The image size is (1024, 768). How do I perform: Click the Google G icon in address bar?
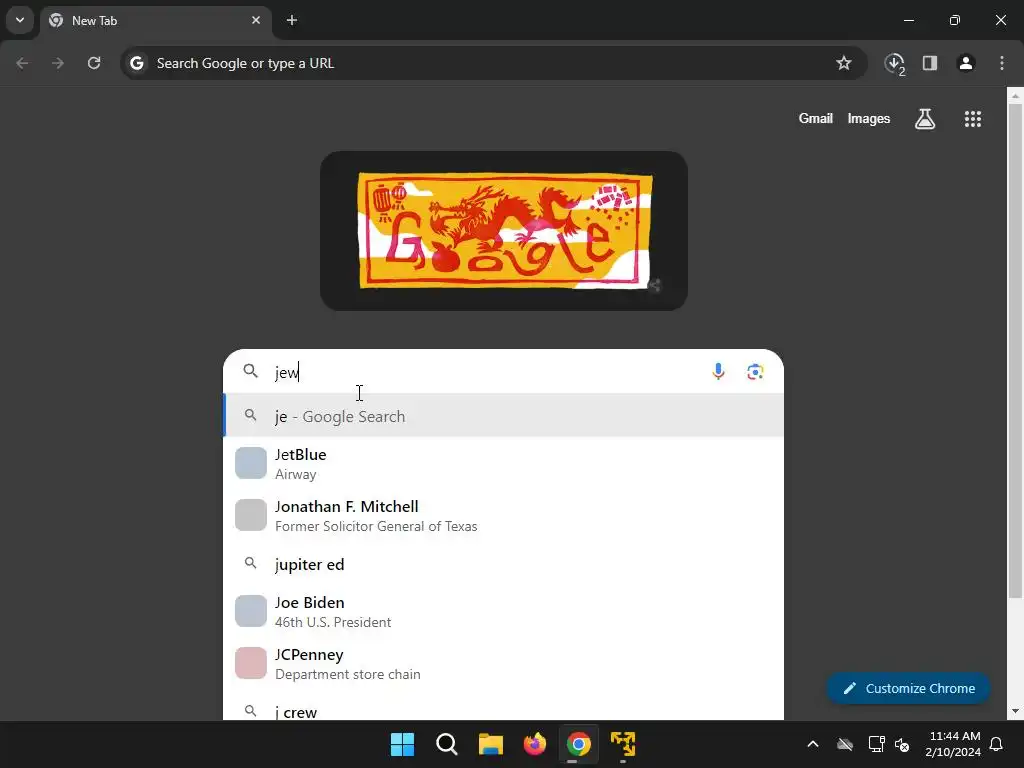pos(136,63)
